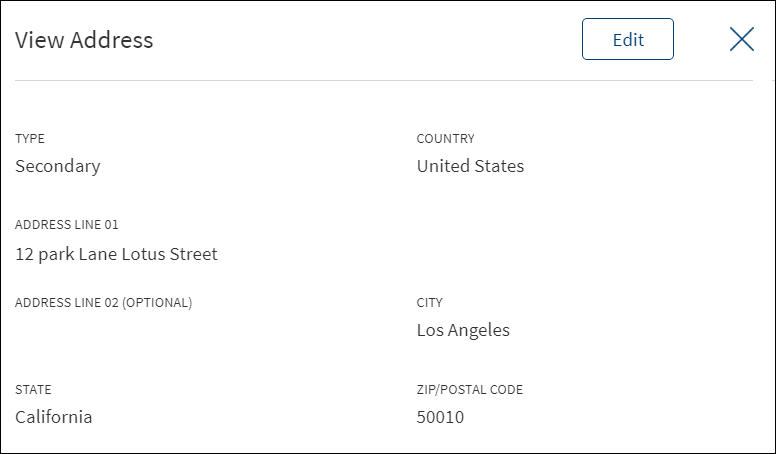Select the Los Angeles city value
The image size is (776, 454).
pyautogui.click(x=463, y=330)
